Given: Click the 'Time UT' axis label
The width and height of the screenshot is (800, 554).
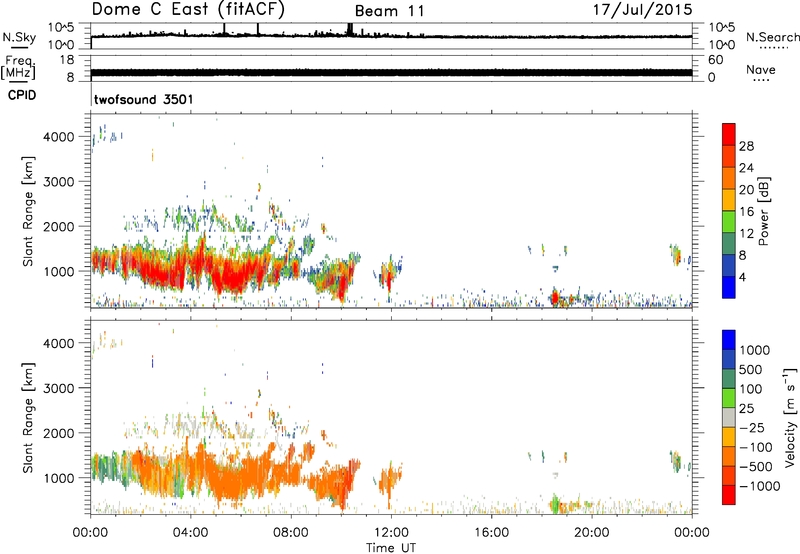Looking at the screenshot, I should point(391,547).
